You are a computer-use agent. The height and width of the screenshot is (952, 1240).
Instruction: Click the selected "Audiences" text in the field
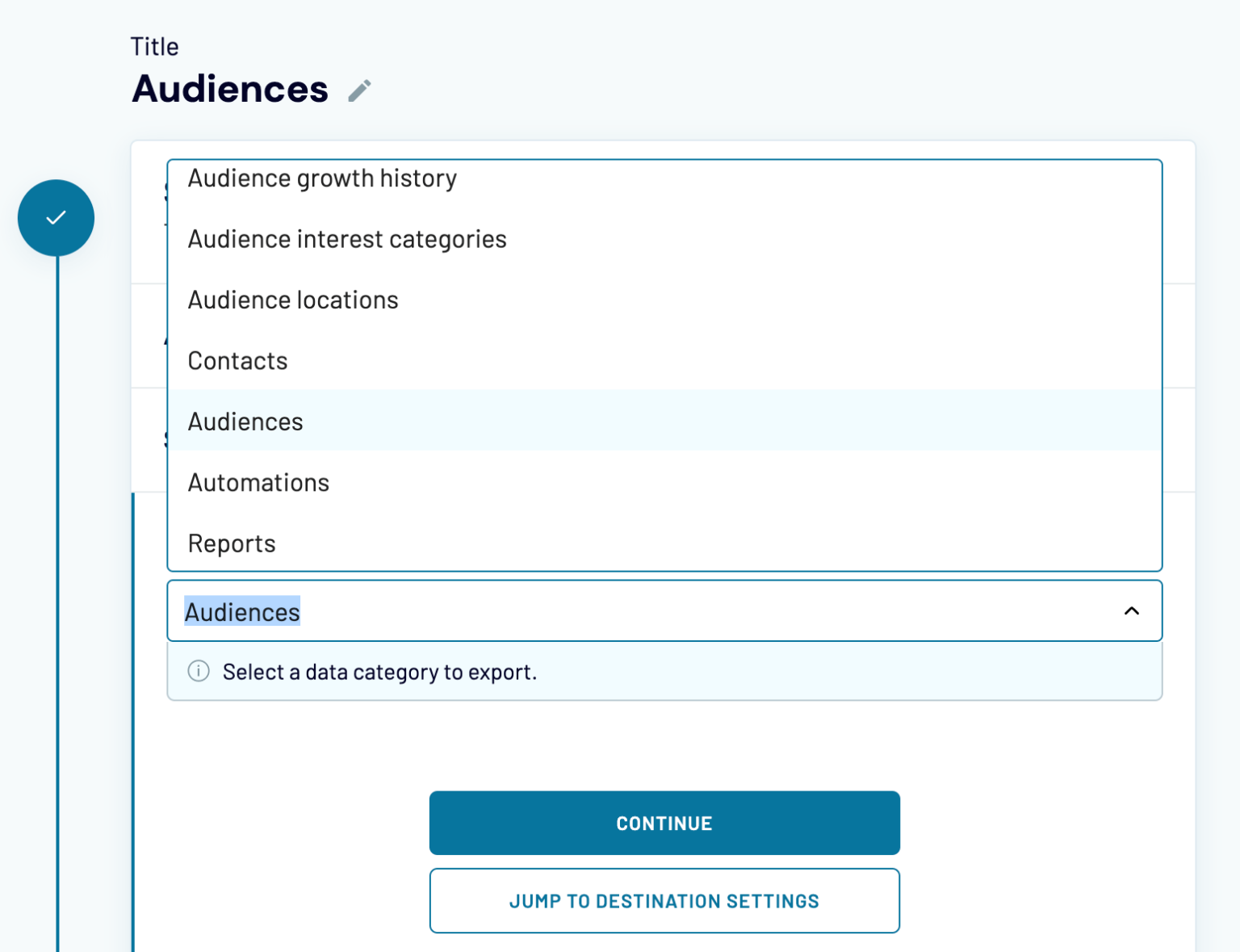[242, 612]
